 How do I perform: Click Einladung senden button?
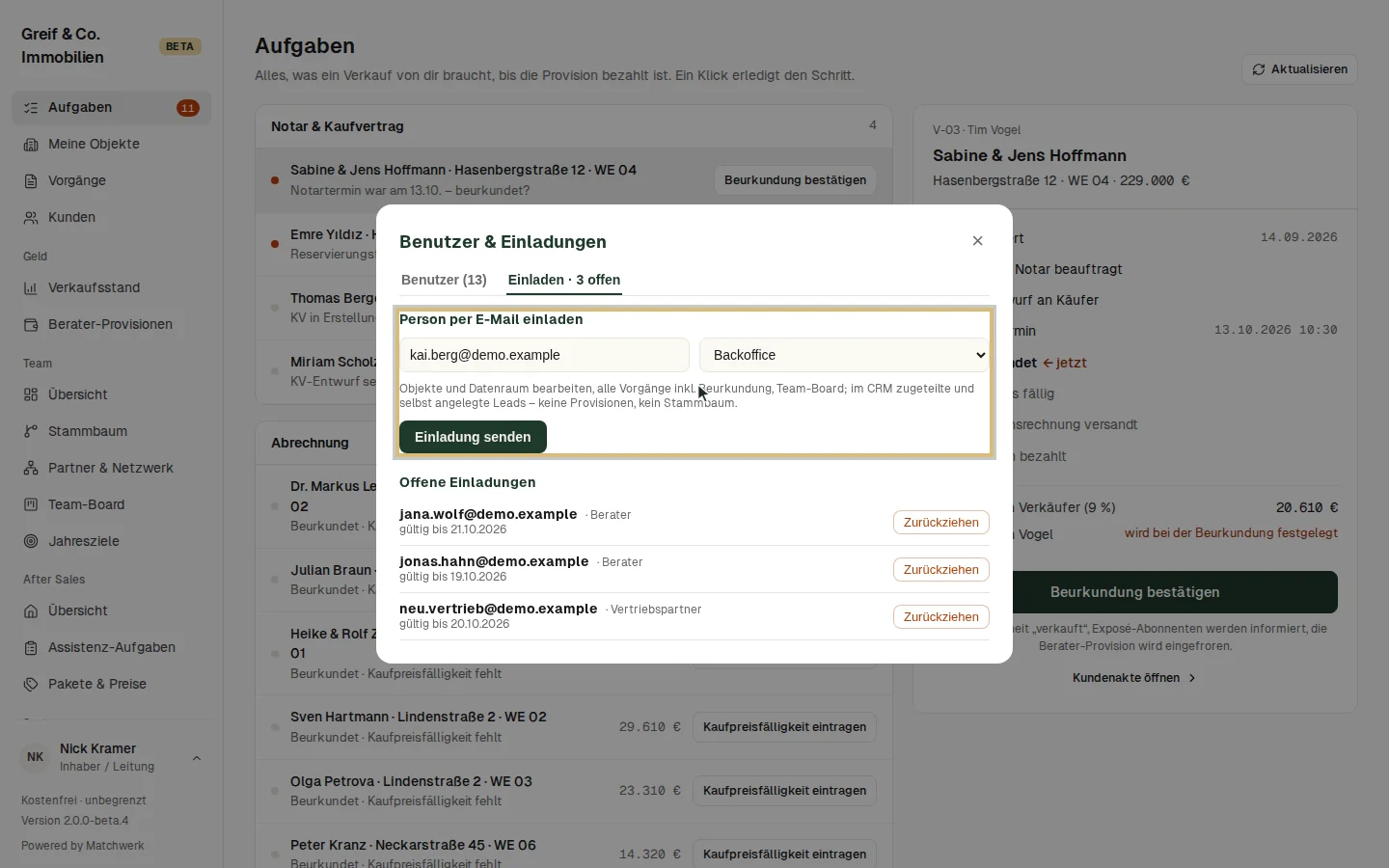473,437
